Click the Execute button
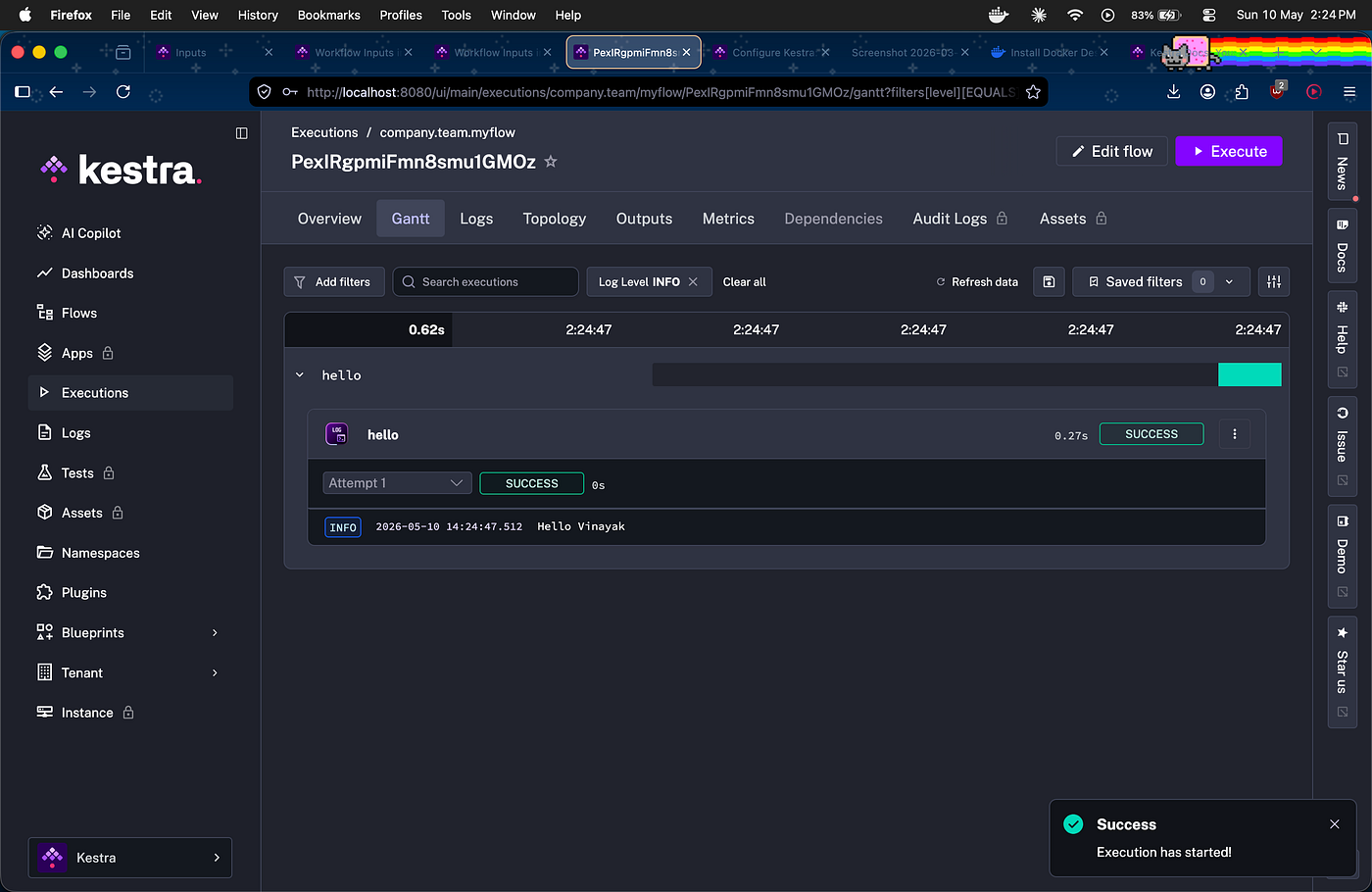Image resolution: width=1372 pixels, height=892 pixels. 1229,151
